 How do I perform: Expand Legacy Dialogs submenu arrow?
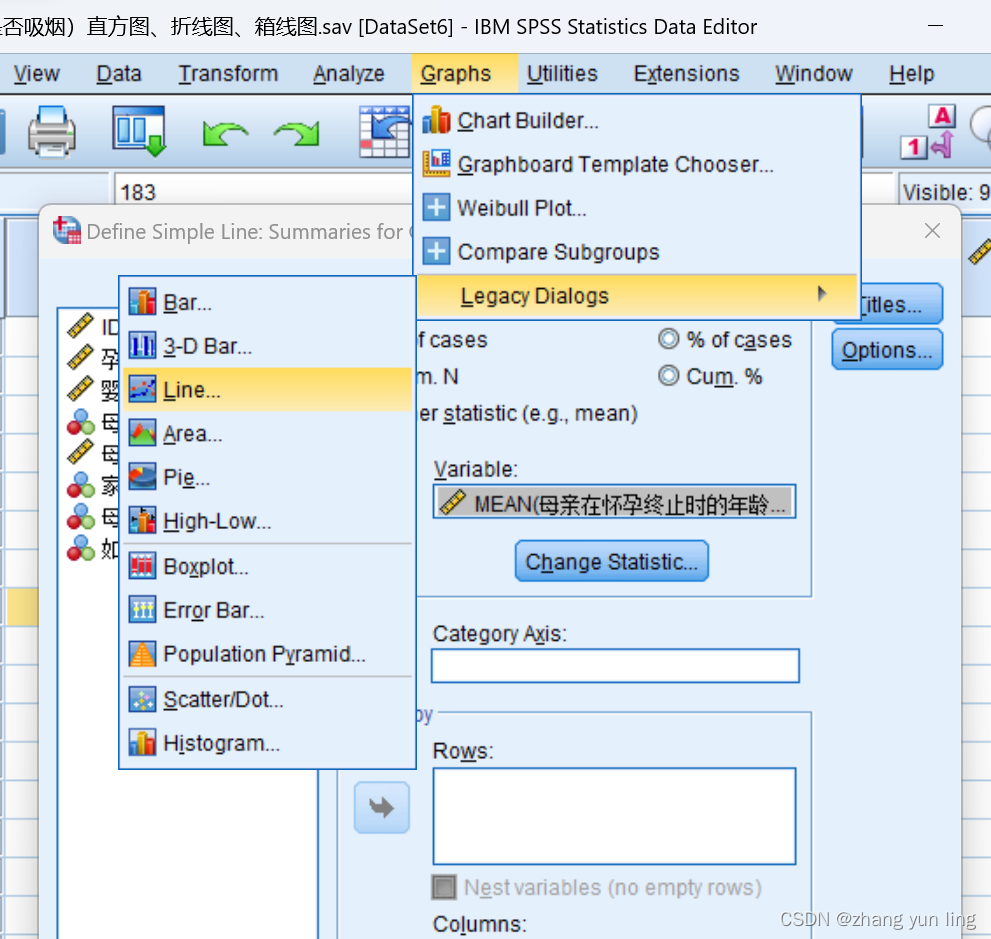click(821, 294)
